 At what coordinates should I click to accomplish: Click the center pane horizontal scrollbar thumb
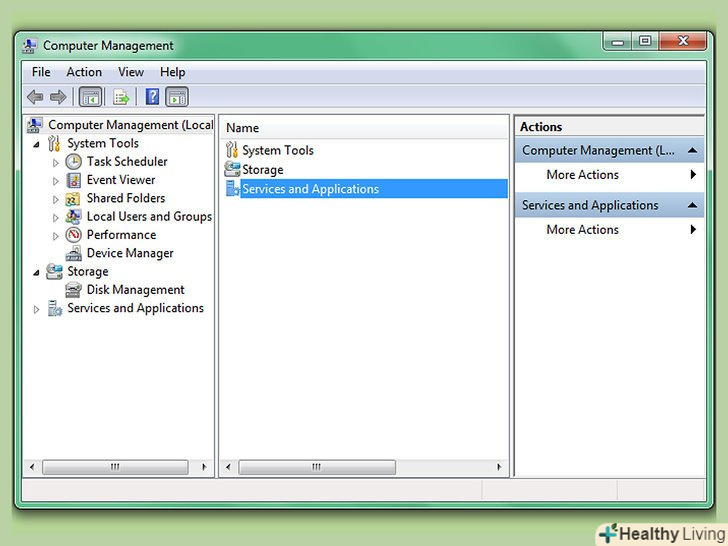[317, 467]
